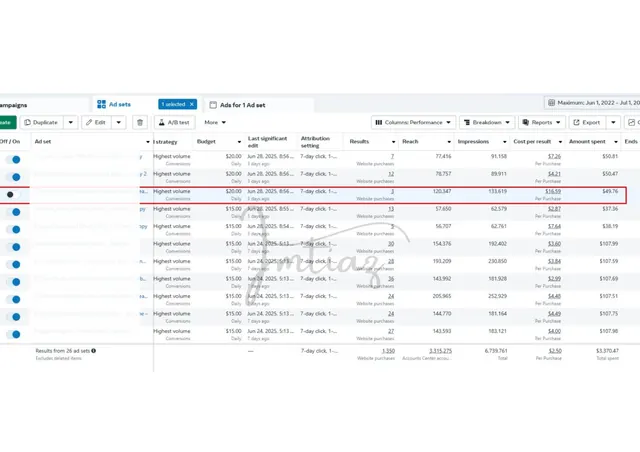Screen dimensions: 640x452
Task: Turn off the ad set that spent $107.51
Action: click(13, 300)
